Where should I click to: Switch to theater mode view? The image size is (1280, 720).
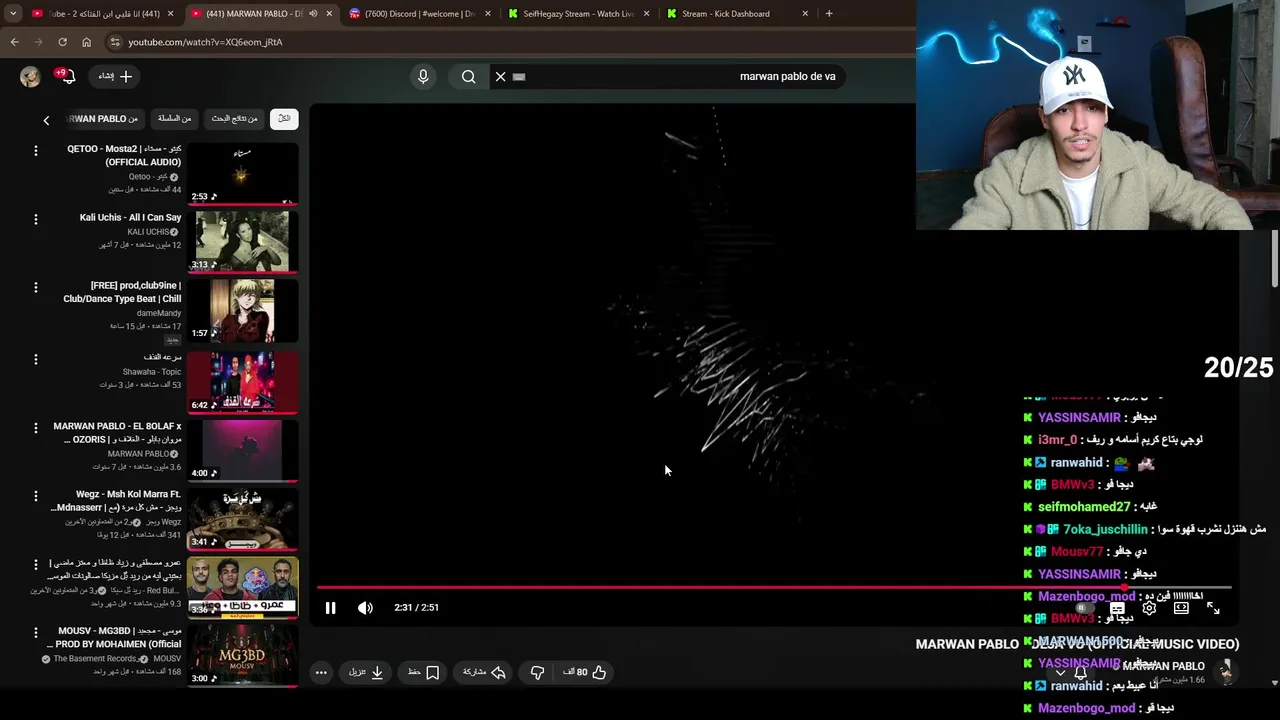coord(1181,607)
